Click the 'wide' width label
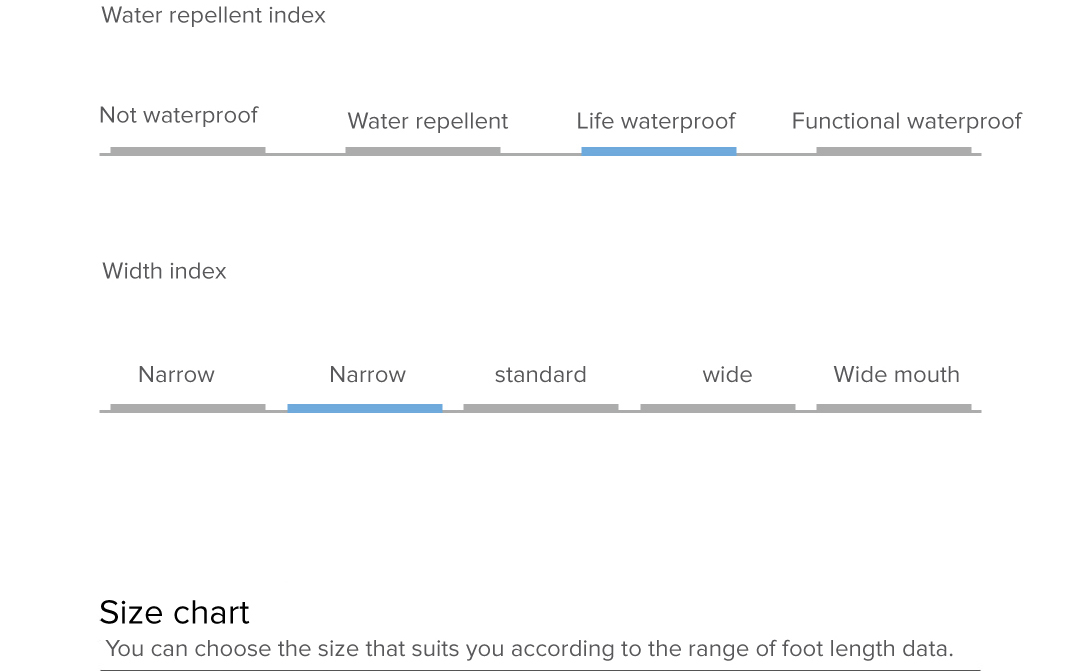 coord(727,375)
